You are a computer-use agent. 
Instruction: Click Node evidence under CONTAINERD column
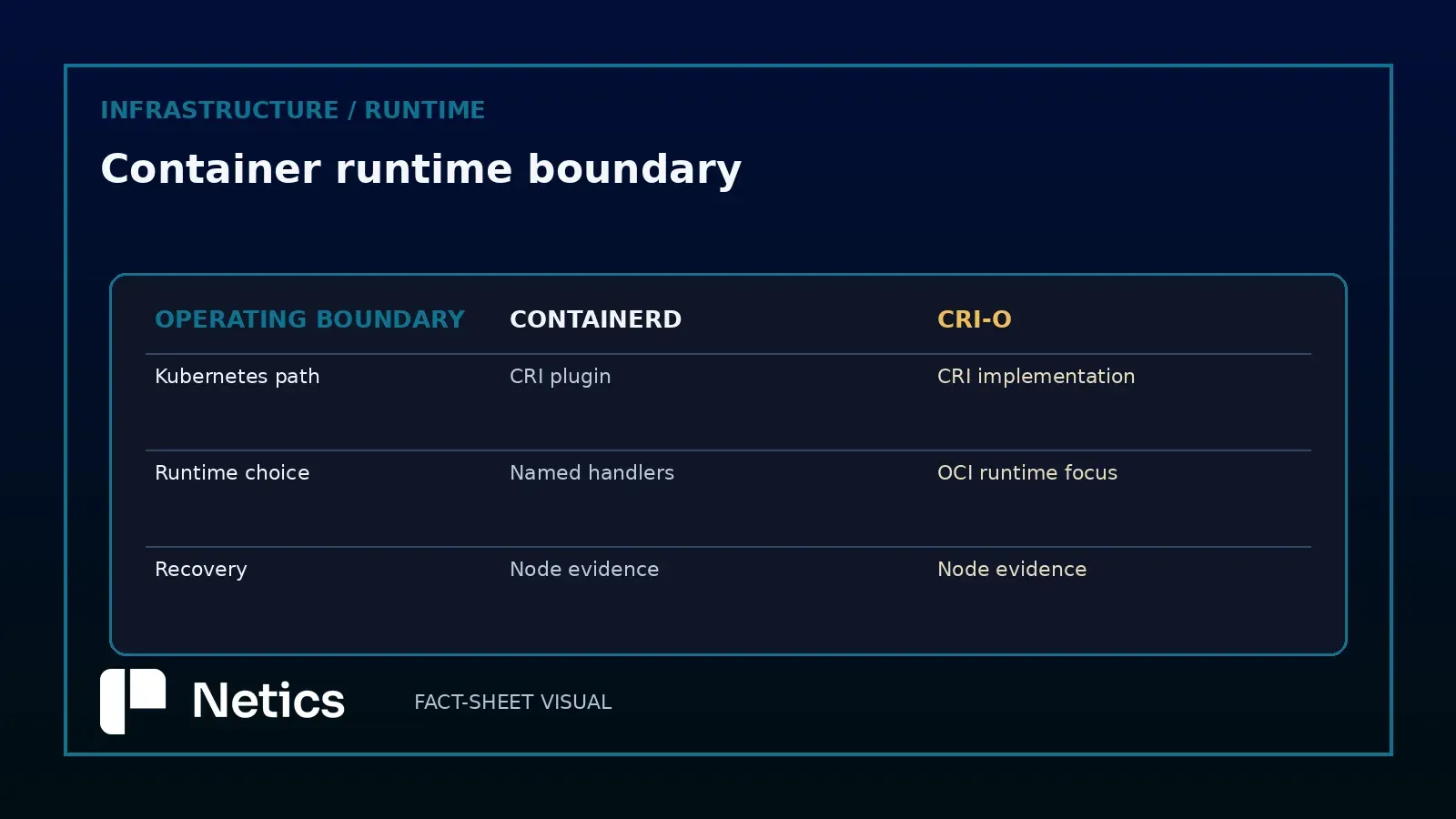click(584, 570)
